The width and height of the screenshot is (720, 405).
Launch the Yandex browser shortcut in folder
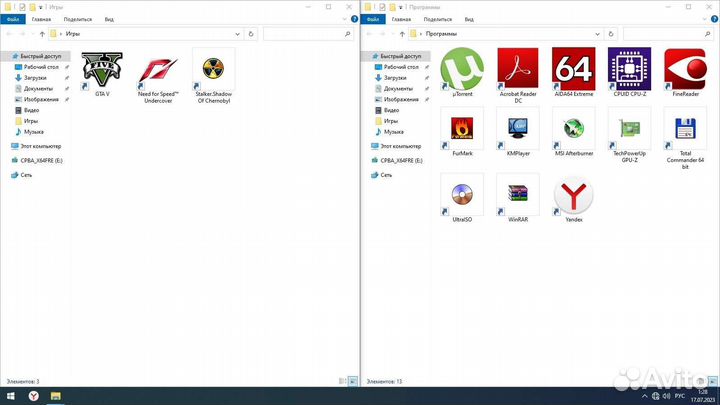pos(574,198)
